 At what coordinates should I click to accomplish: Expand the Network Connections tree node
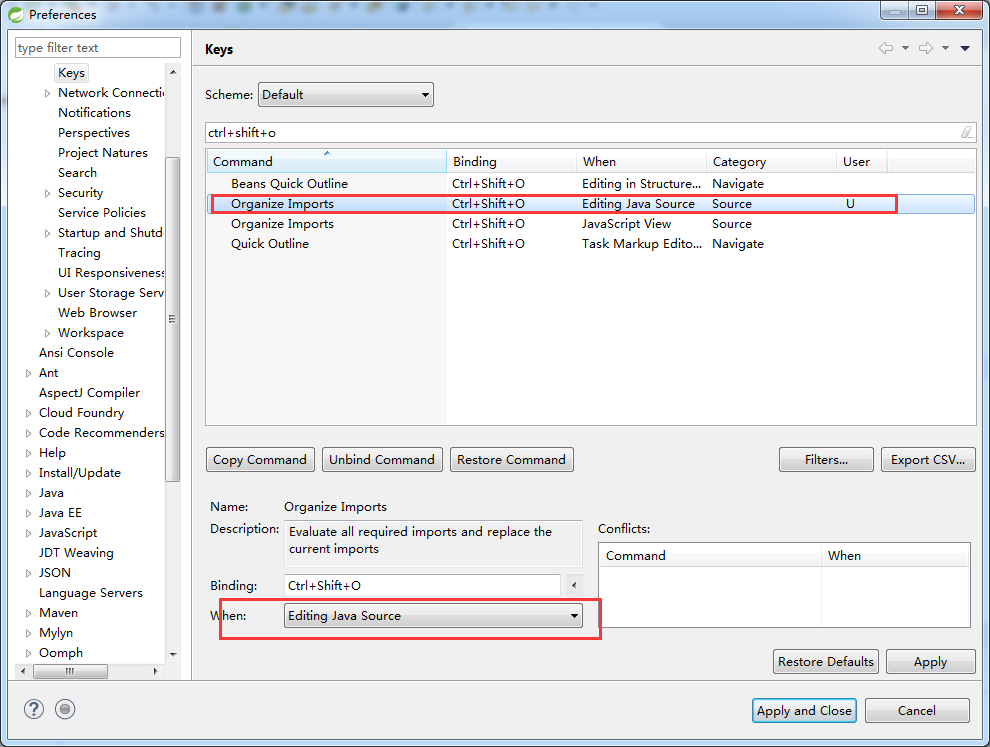47,93
